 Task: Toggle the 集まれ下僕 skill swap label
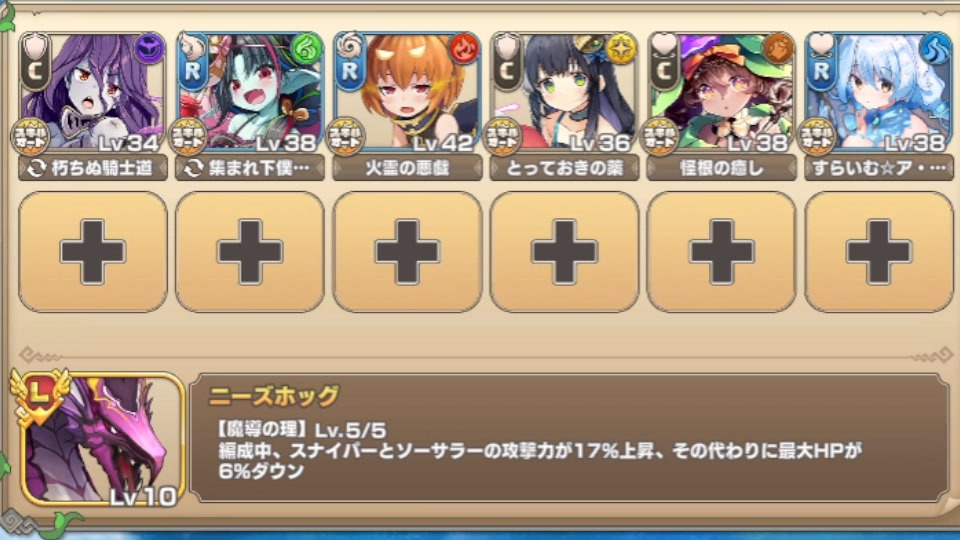250,168
